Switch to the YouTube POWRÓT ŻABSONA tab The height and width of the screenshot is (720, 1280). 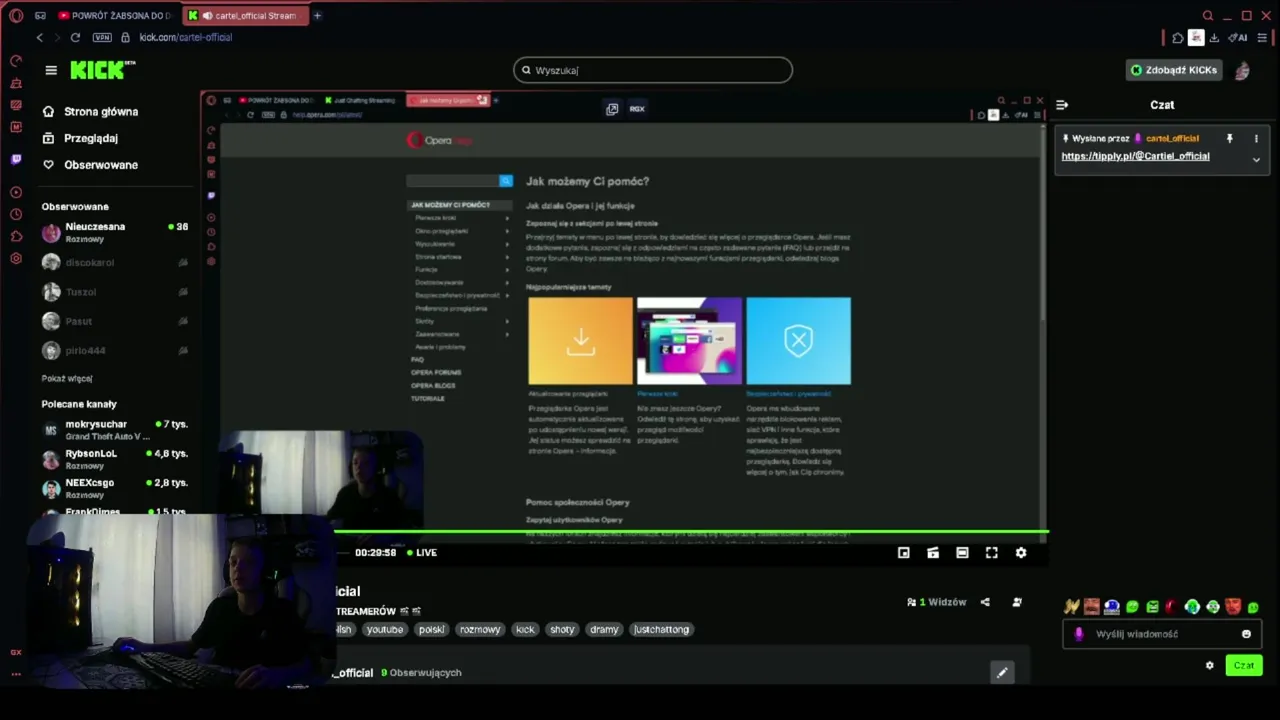point(115,16)
